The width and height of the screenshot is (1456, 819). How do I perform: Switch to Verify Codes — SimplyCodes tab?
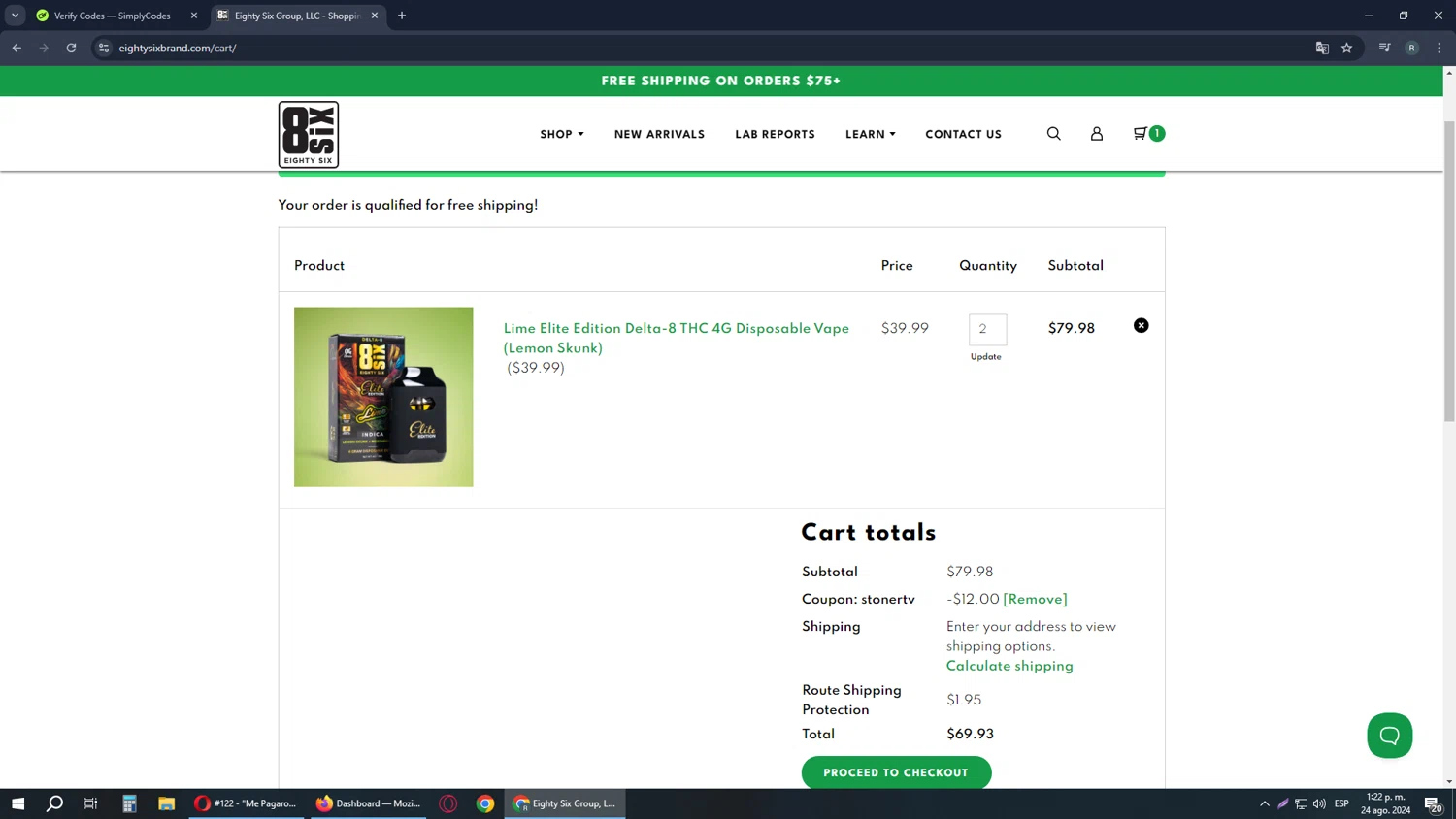tap(114, 16)
